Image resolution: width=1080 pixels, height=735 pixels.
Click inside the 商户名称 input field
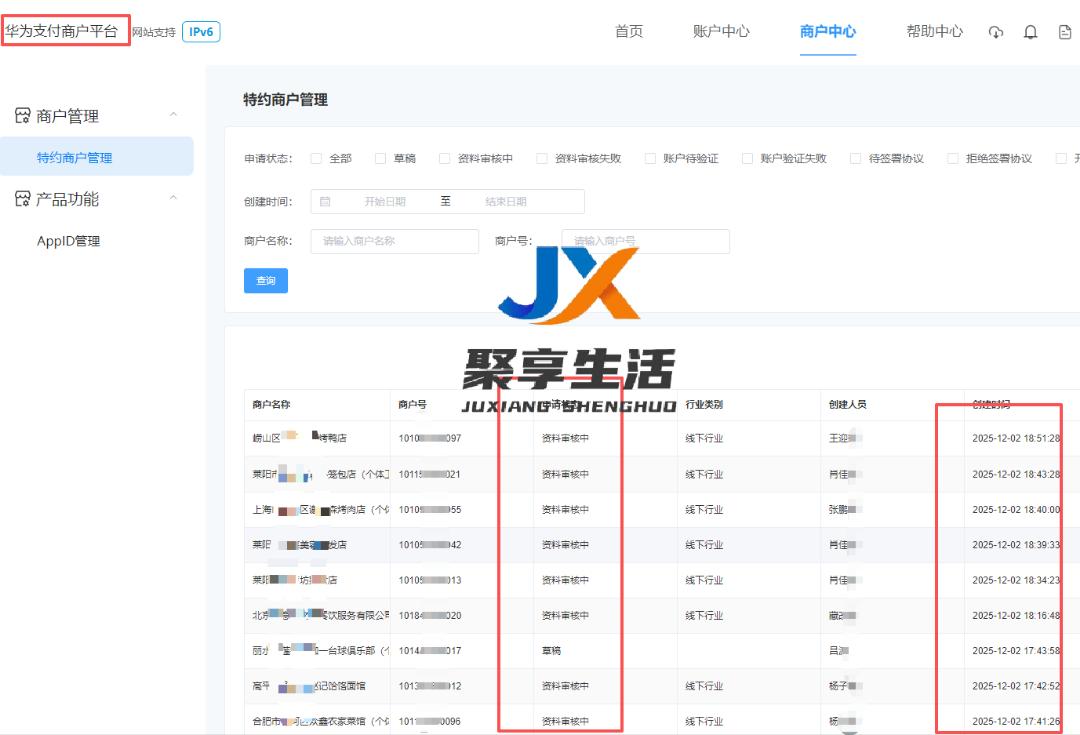coord(394,241)
